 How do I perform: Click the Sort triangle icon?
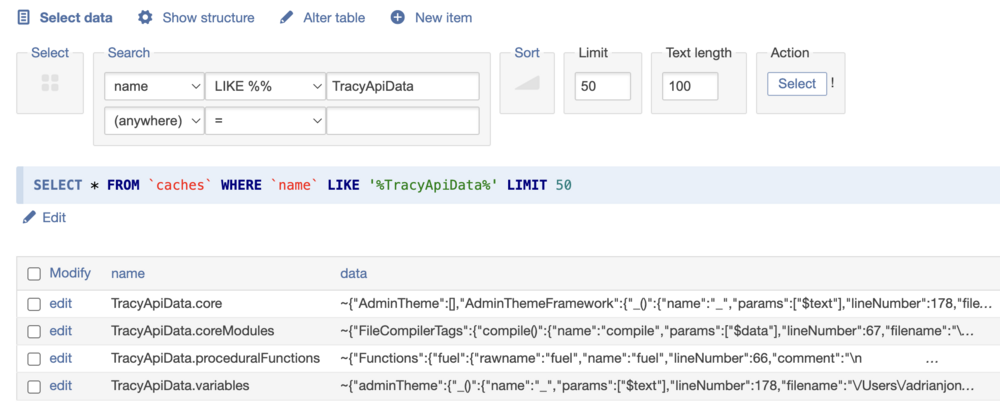(x=527, y=84)
